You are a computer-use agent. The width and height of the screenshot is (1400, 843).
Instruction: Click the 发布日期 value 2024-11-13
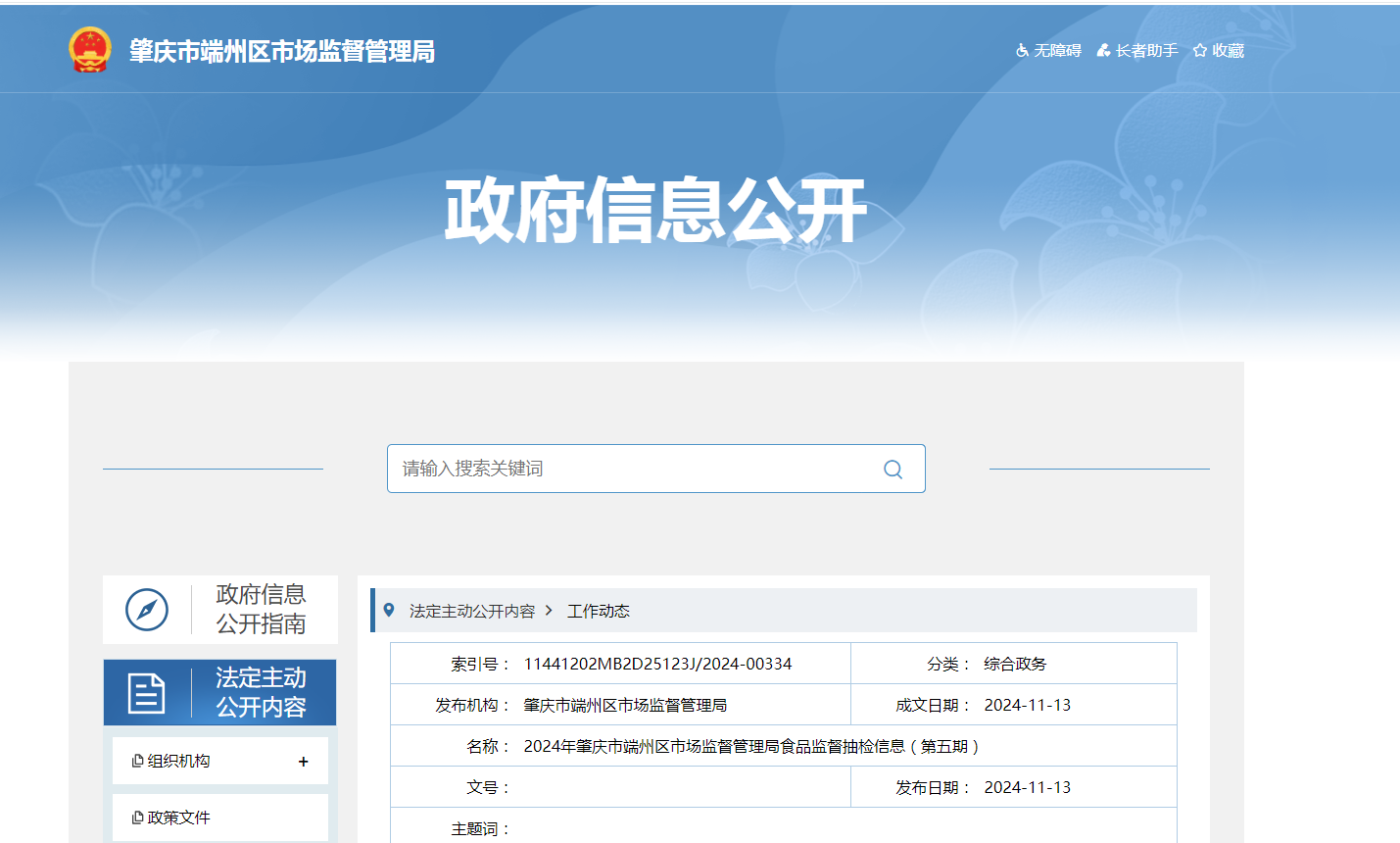click(x=1028, y=787)
